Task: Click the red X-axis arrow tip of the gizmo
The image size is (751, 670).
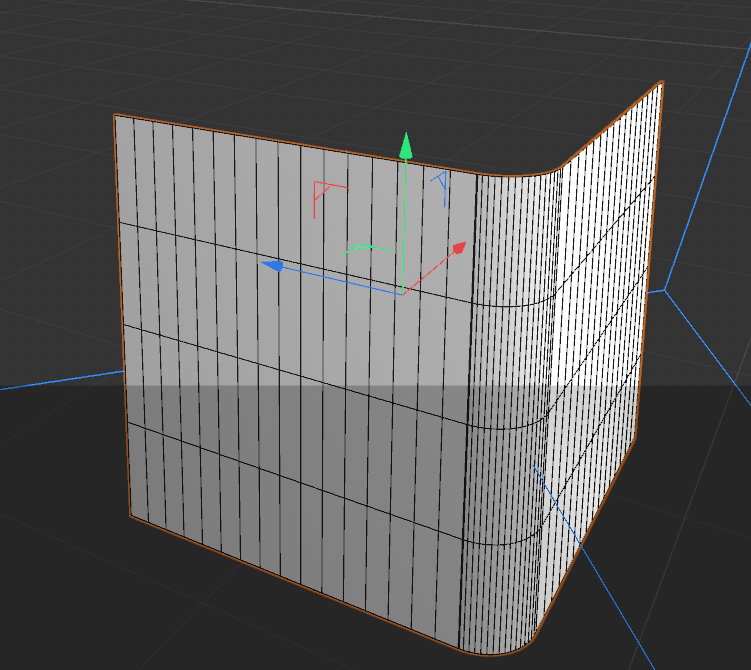Action: [x=459, y=248]
